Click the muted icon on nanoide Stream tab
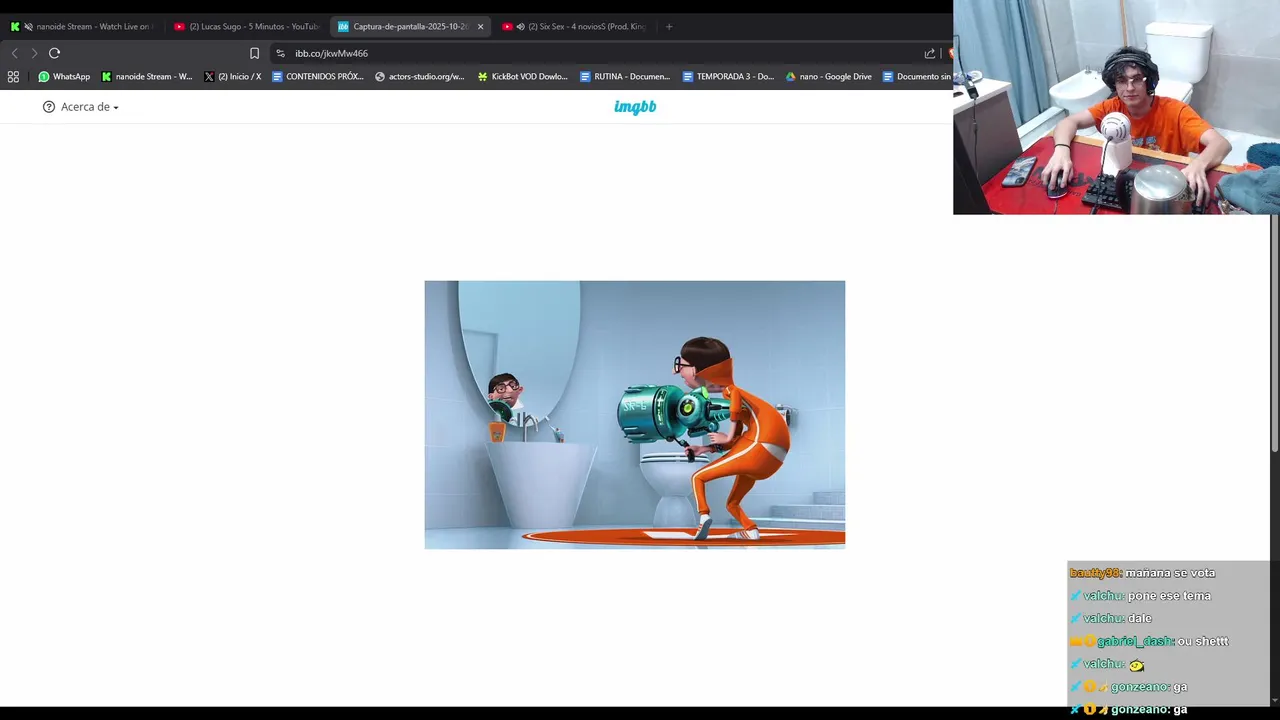Viewport: 1280px width, 720px height. coord(28,27)
